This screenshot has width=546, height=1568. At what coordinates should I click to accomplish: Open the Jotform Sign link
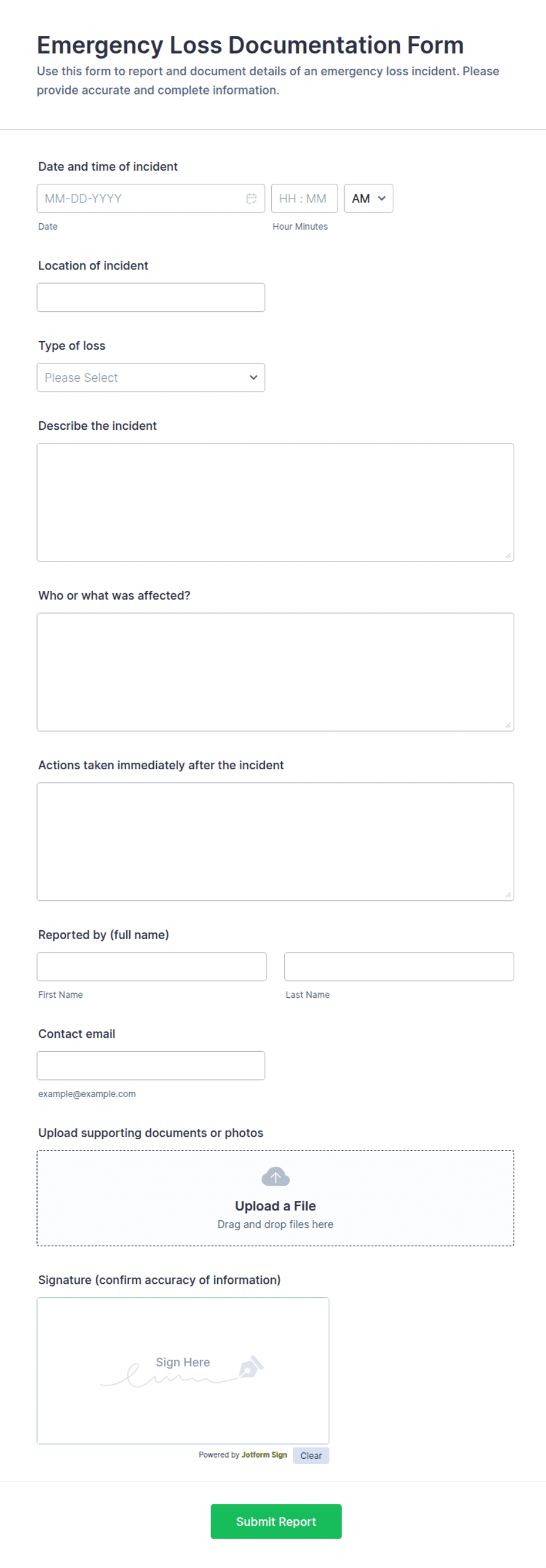click(264, 1455)
